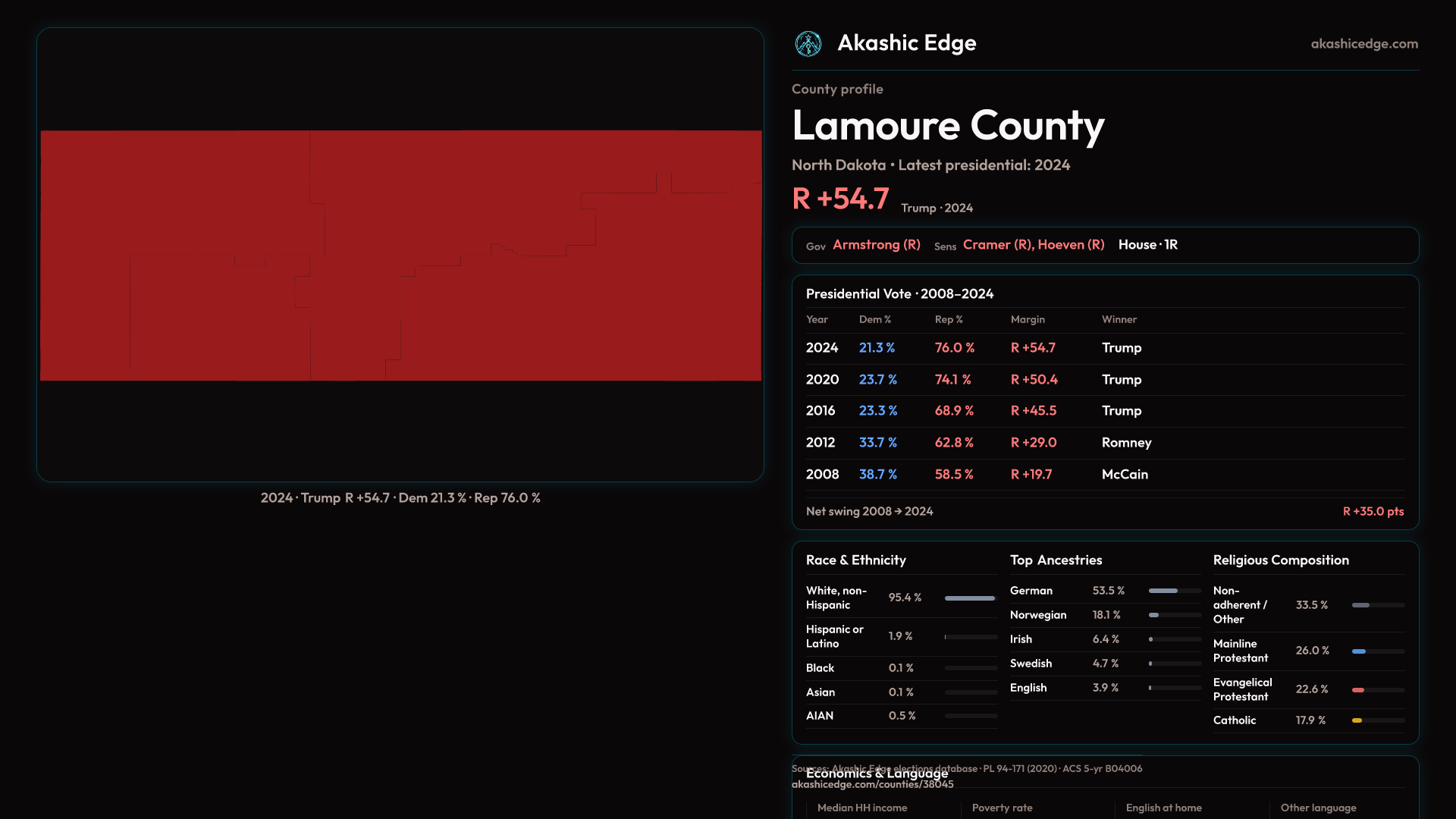Image resolution: width=1456 pixels, height=819 pixels.
Task: Click the Net swing R +35.0 pts value
Action: [1373, 512]
